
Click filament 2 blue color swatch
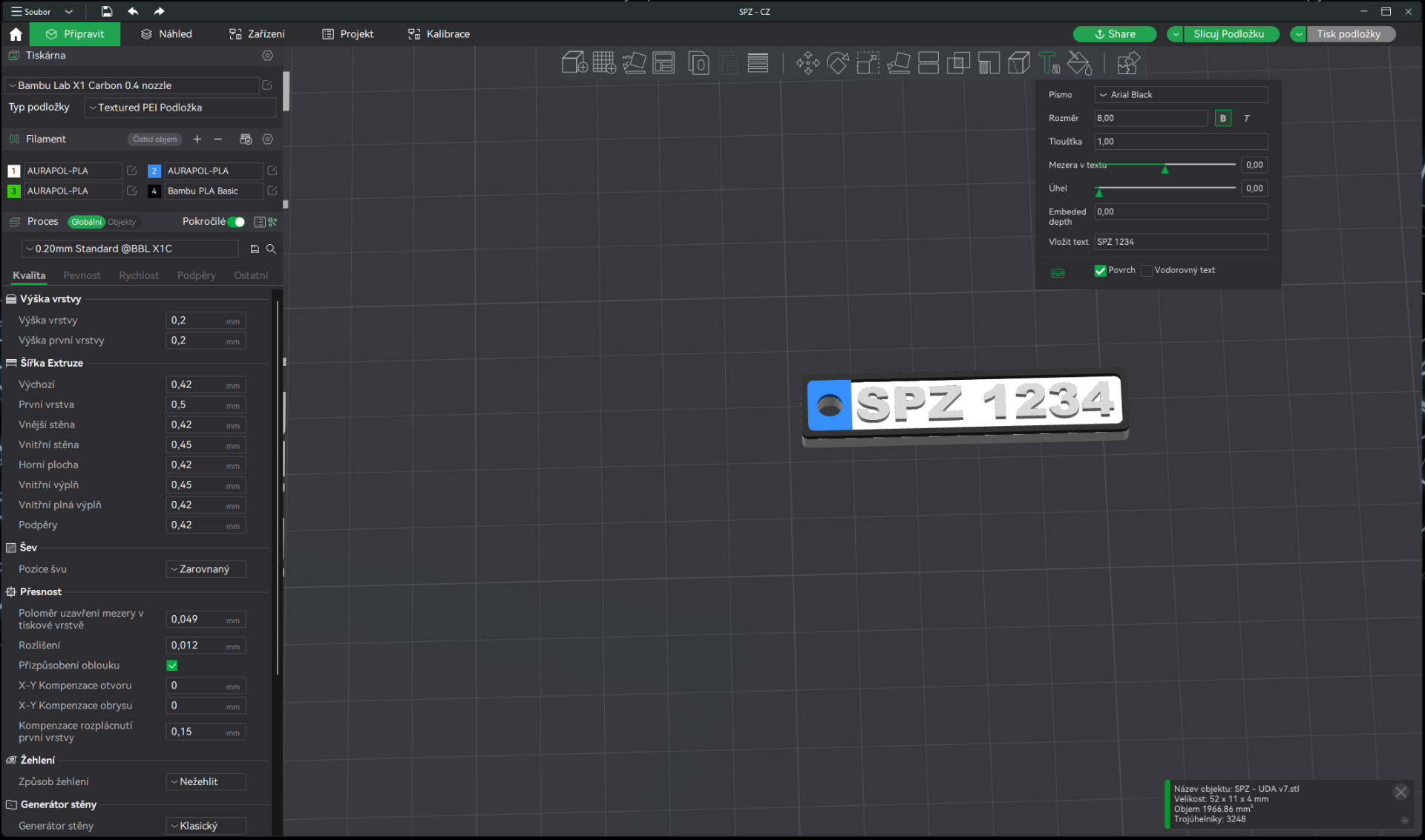pos(154,171)
